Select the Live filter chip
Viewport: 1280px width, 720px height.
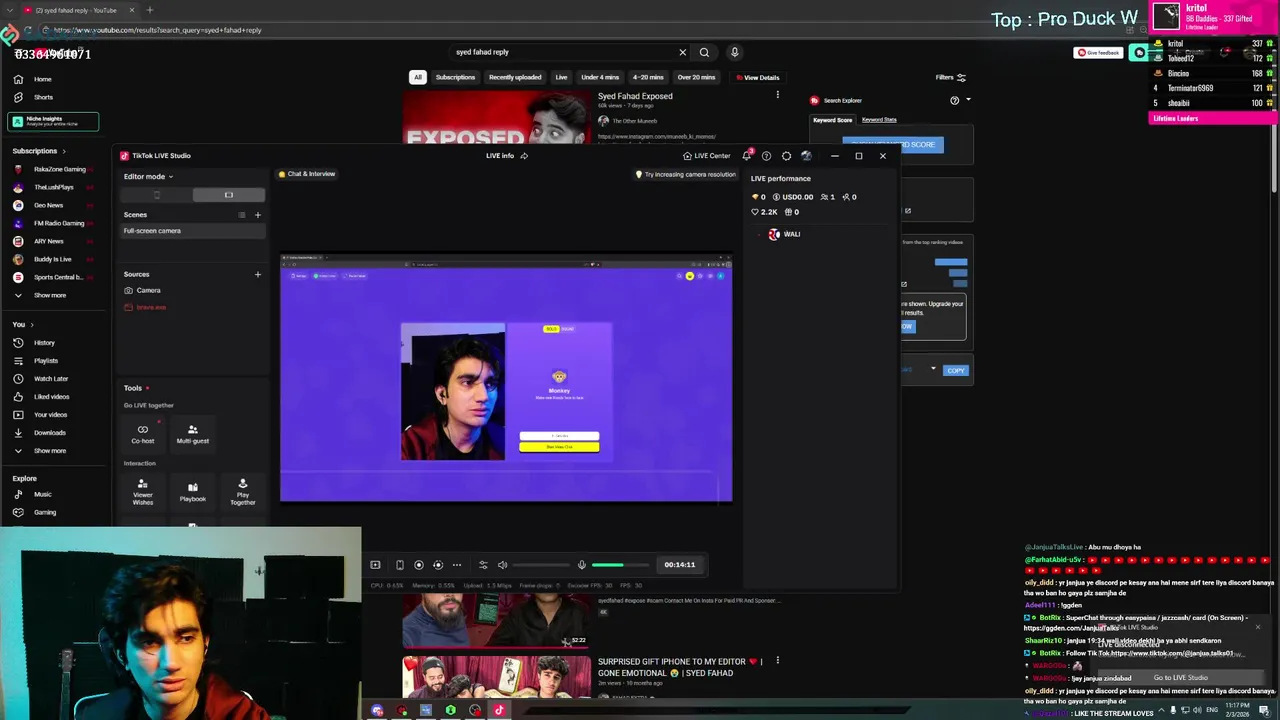[x=561, y=77]
